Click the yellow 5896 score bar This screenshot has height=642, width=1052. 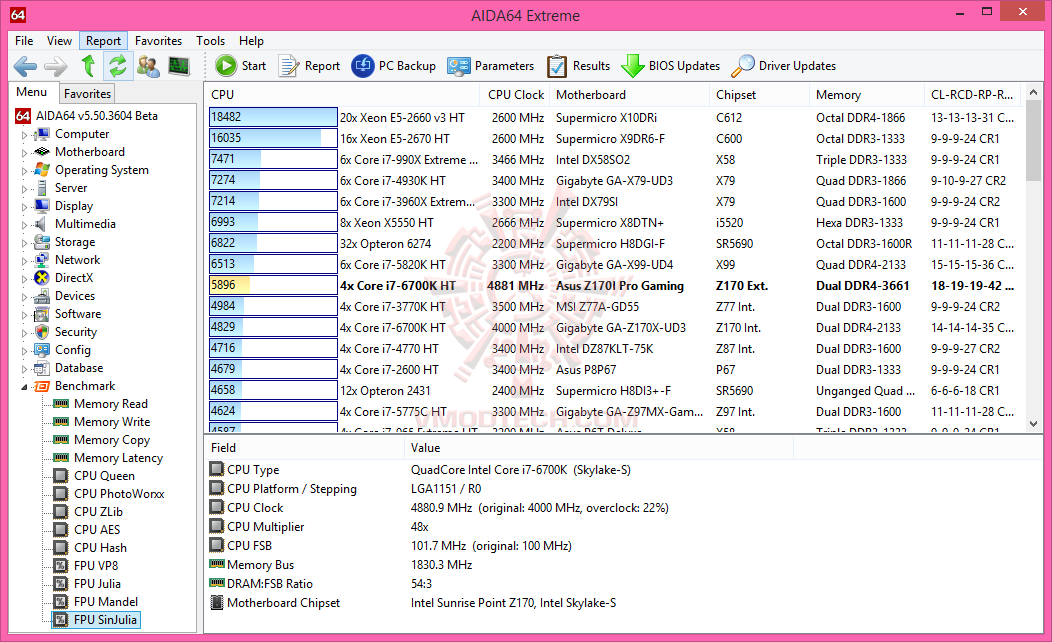coord(273,286)
